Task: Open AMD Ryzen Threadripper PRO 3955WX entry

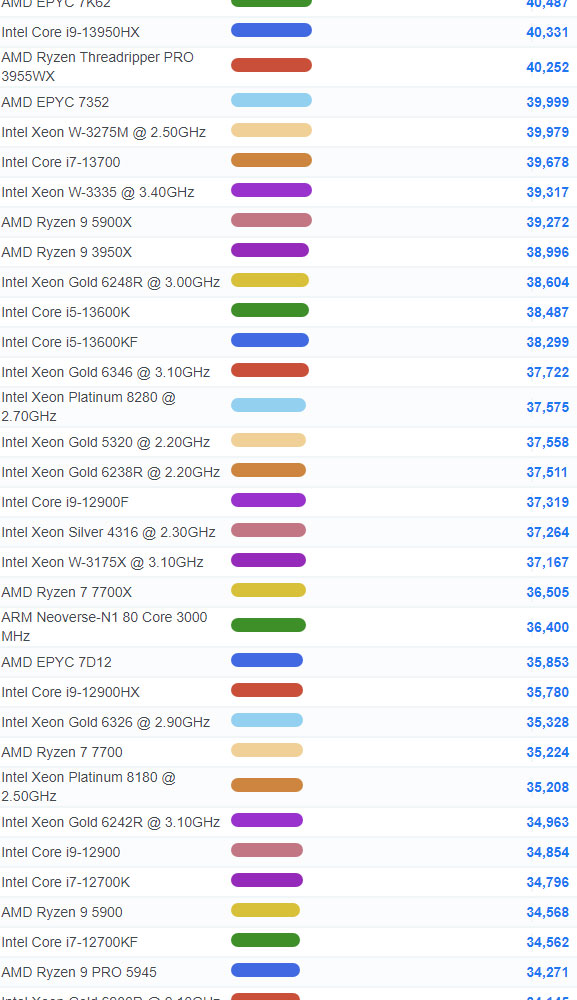Action: [98, 66]
